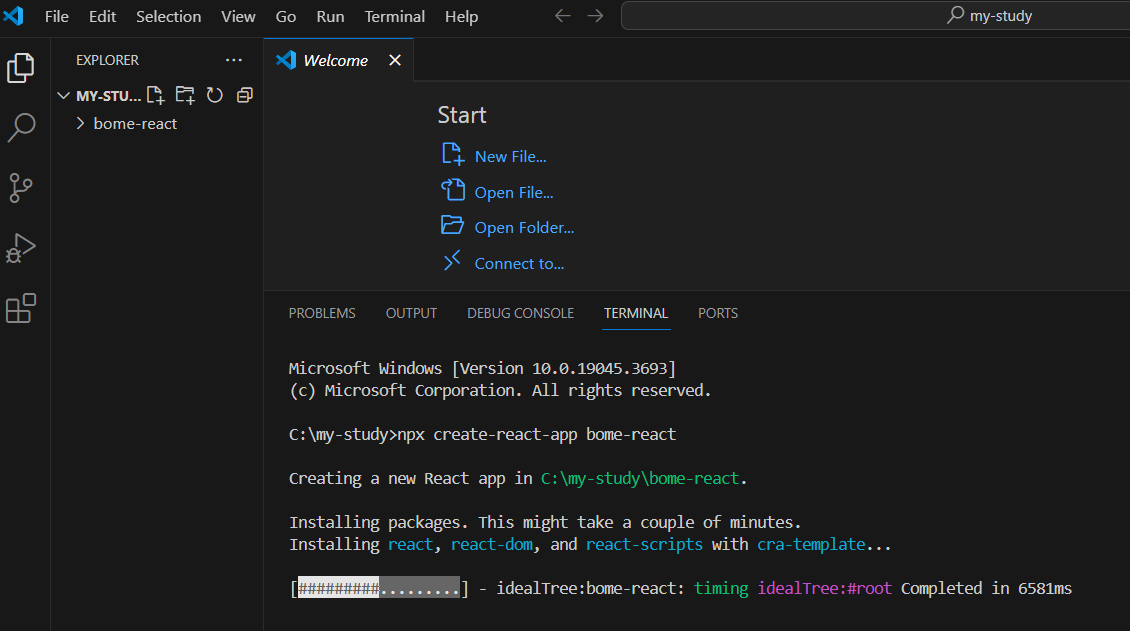Click the EXPLORER panel title
Image resolution: width=1130 pixels, height=631 pixels.
tap(107, 61)
